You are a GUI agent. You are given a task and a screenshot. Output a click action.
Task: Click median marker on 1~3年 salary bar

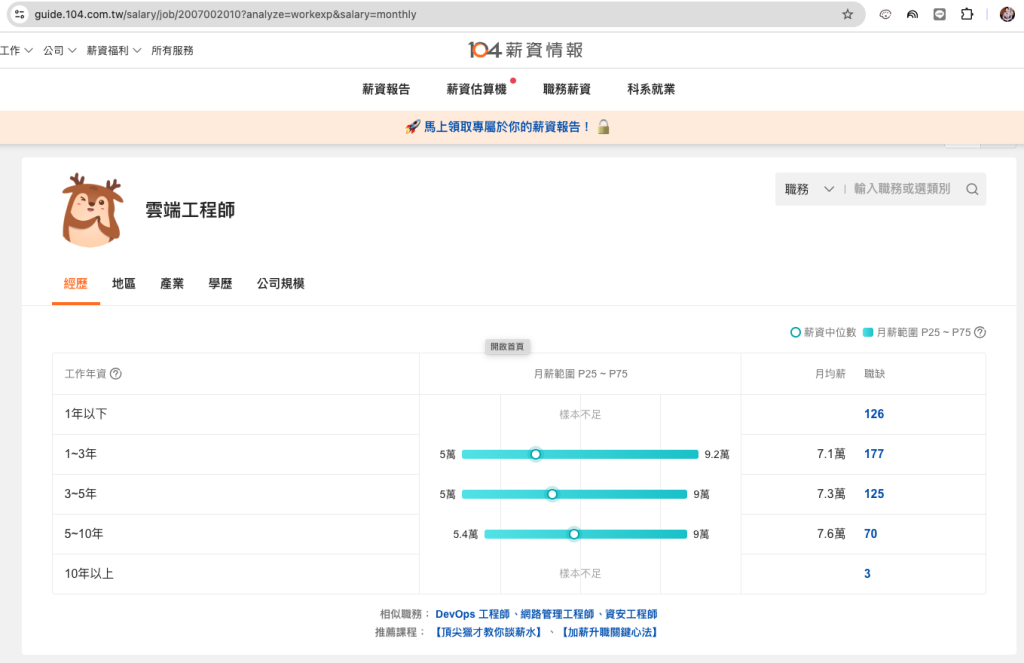[x=536, y=454]
